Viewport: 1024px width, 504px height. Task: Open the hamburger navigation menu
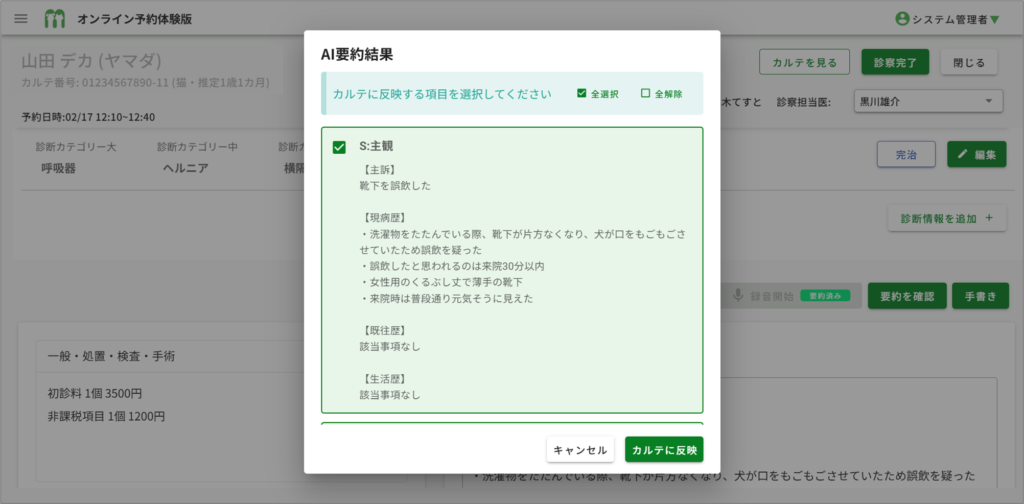(x=21, y=19)
